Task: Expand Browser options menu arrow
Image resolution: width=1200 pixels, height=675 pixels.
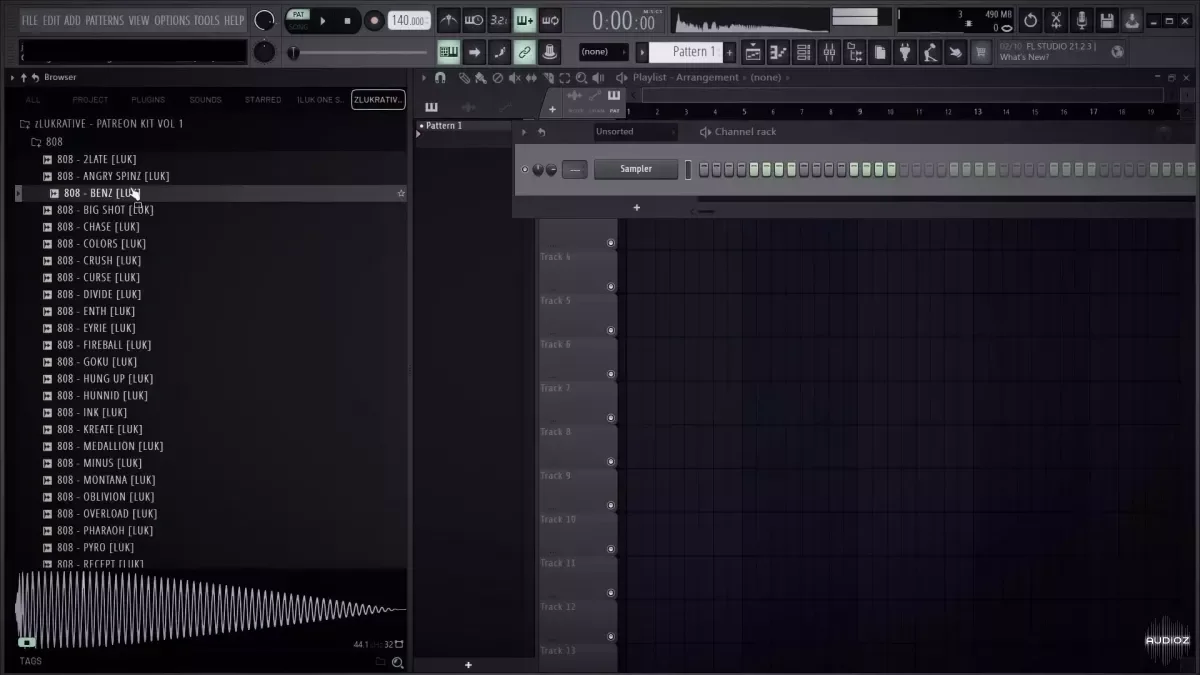Action: [12, 77]
